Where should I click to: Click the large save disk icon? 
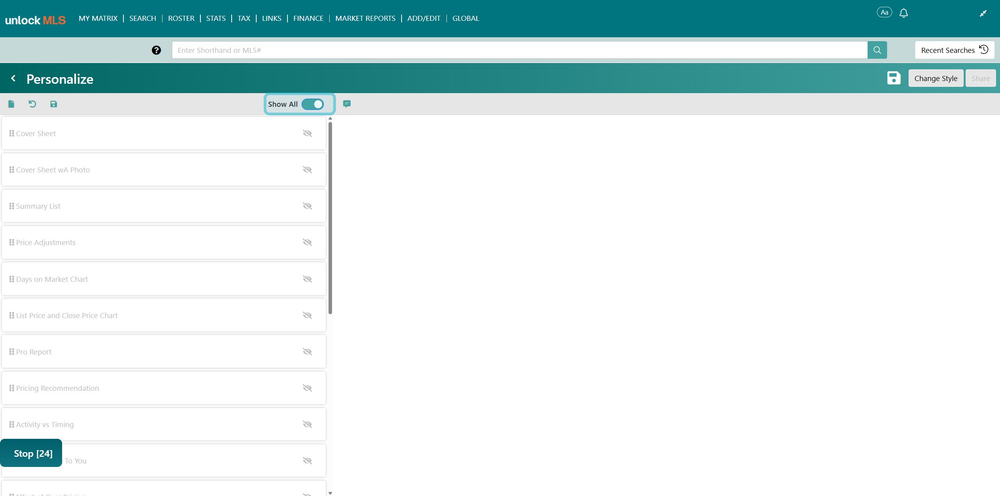point(893,78)
